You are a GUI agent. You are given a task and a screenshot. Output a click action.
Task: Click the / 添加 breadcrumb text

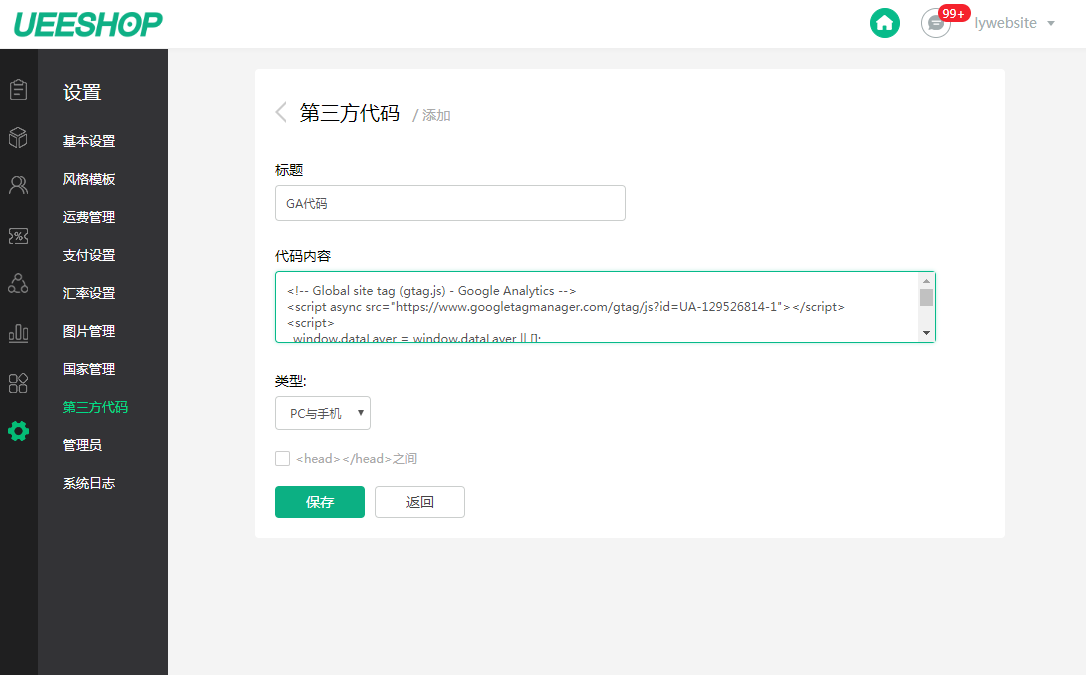coord(431,116)
